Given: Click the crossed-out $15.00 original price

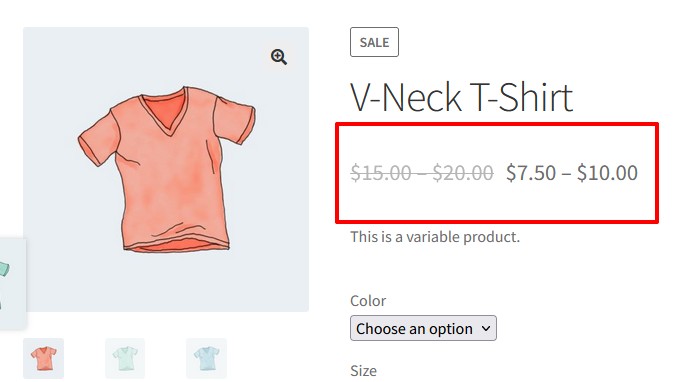Looking at the screenshot, I should tap(380, 173).
